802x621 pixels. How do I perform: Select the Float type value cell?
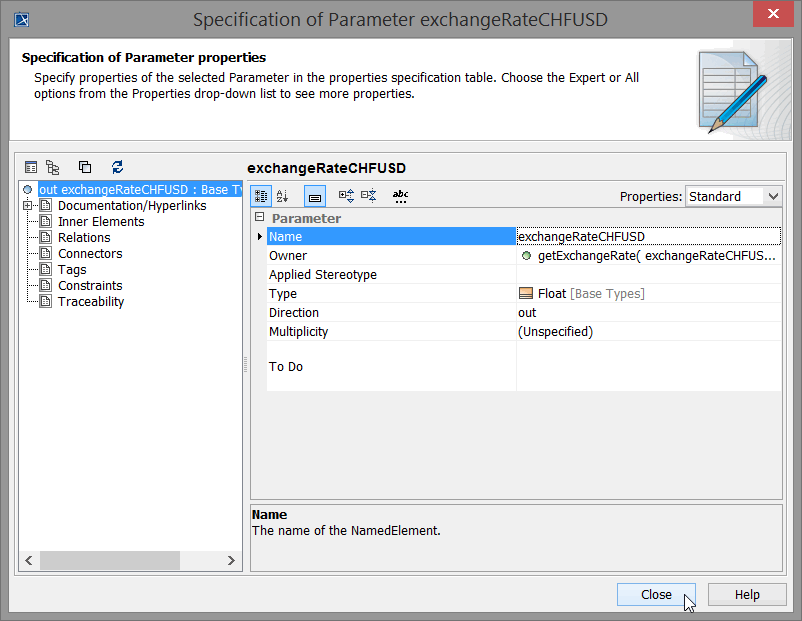click(x=648, y=294)
